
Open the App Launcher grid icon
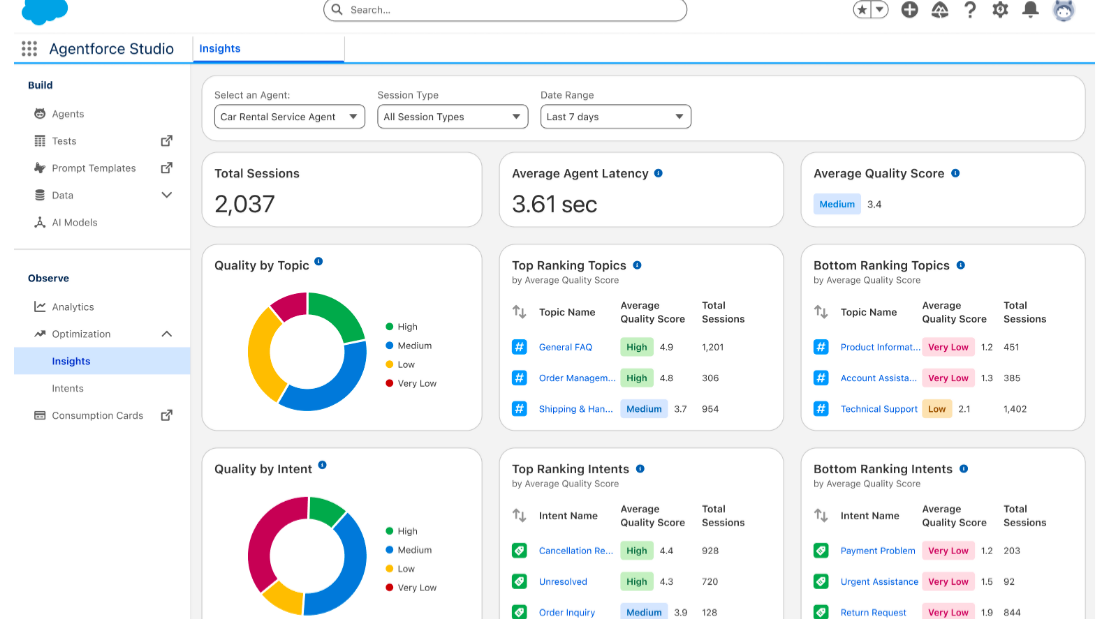click(29, 48)
